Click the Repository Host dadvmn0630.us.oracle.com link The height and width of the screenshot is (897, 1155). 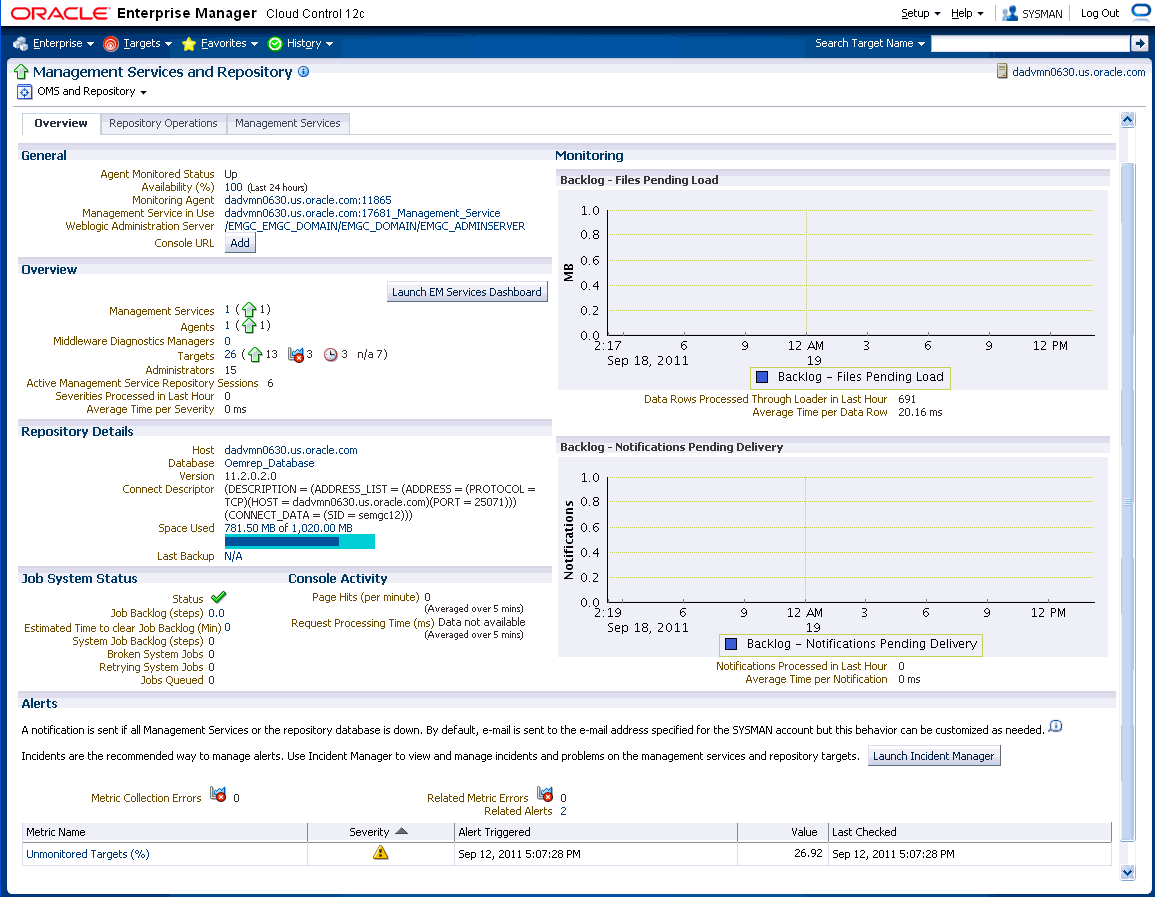point(291,450)
